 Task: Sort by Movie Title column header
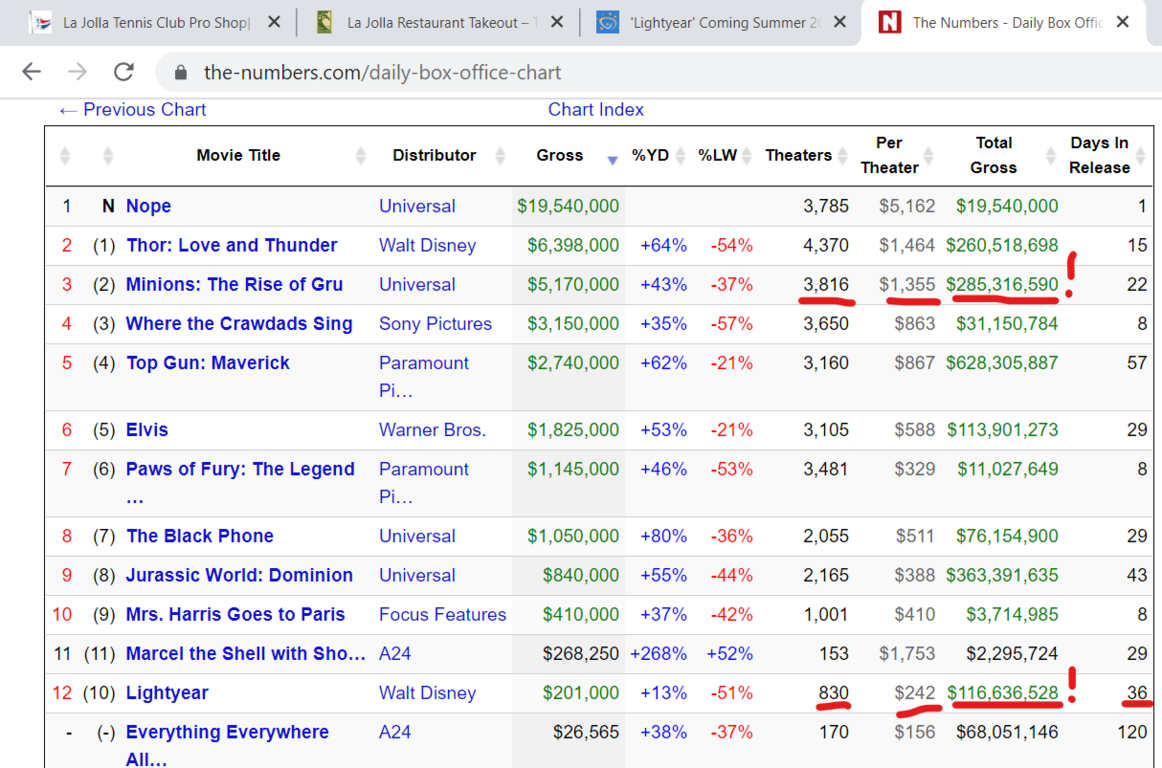(238, 155)
